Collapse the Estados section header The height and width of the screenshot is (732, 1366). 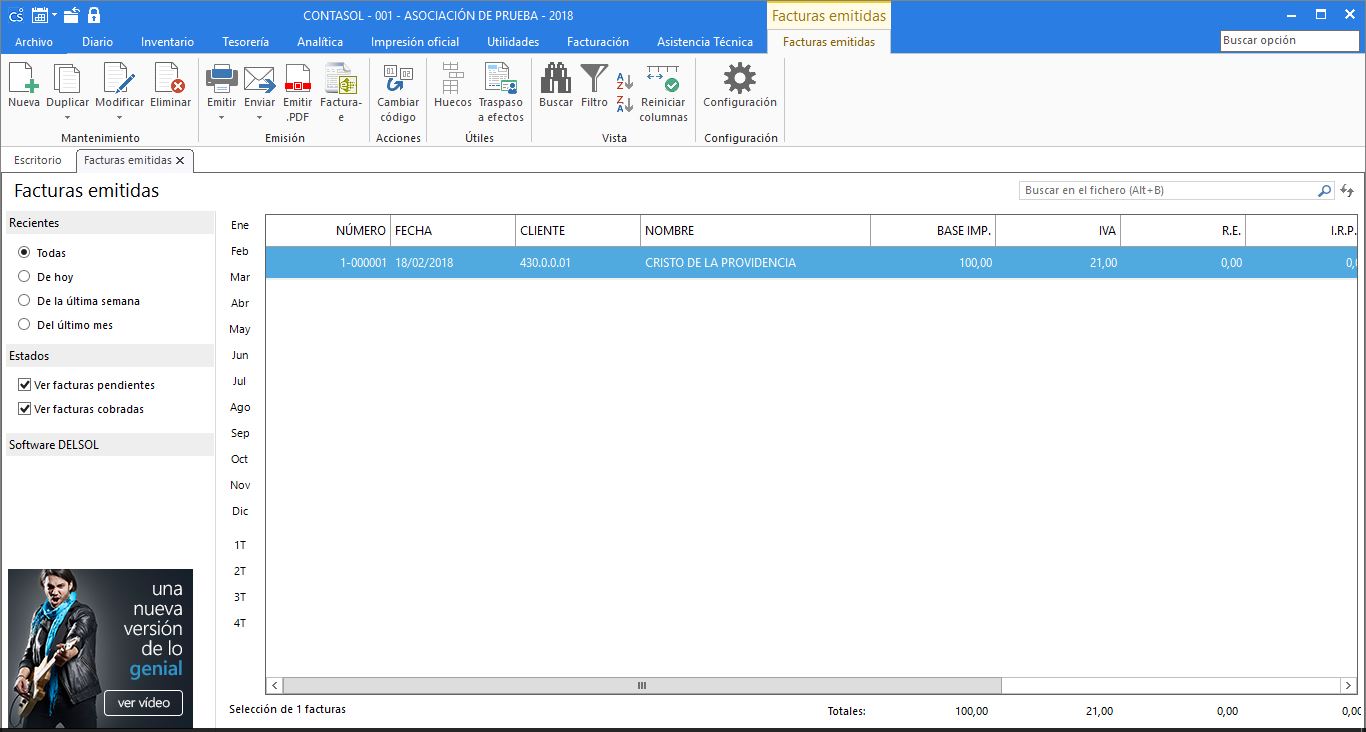tap(110, 356)
